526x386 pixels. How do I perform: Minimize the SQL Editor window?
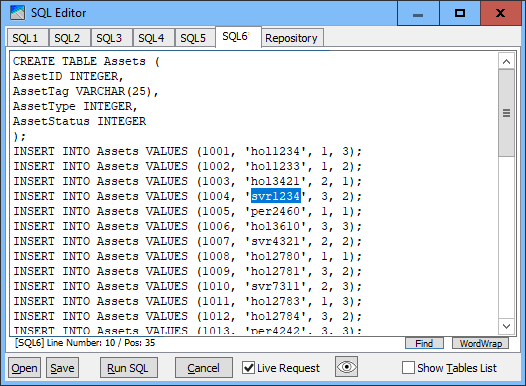tap(418, 13)
